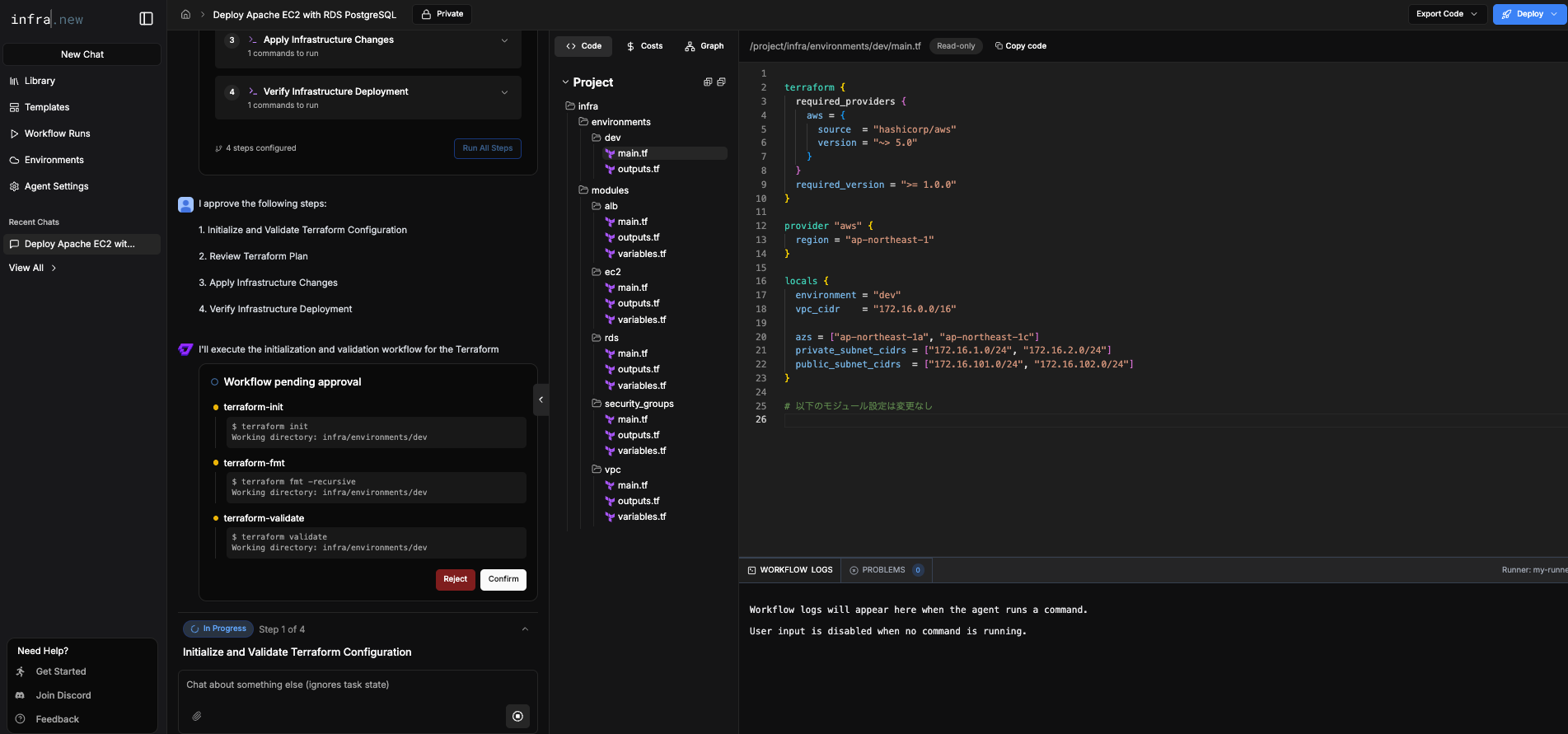Click the Deploy button
1568x734 pixels.
click(1529, 14)
